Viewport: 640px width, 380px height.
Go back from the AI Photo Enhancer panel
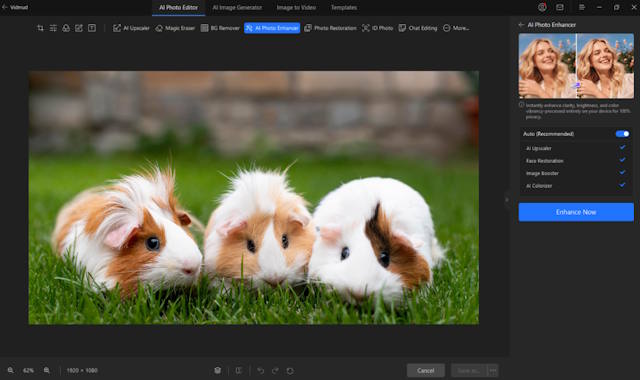(x=521, y=24)
